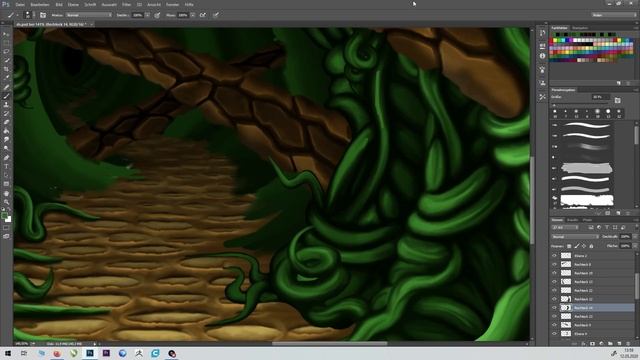The height and width of the screenshot is (360, 640).
Task: Open layer Fläche slider arrow
Action: click(635, 246)
